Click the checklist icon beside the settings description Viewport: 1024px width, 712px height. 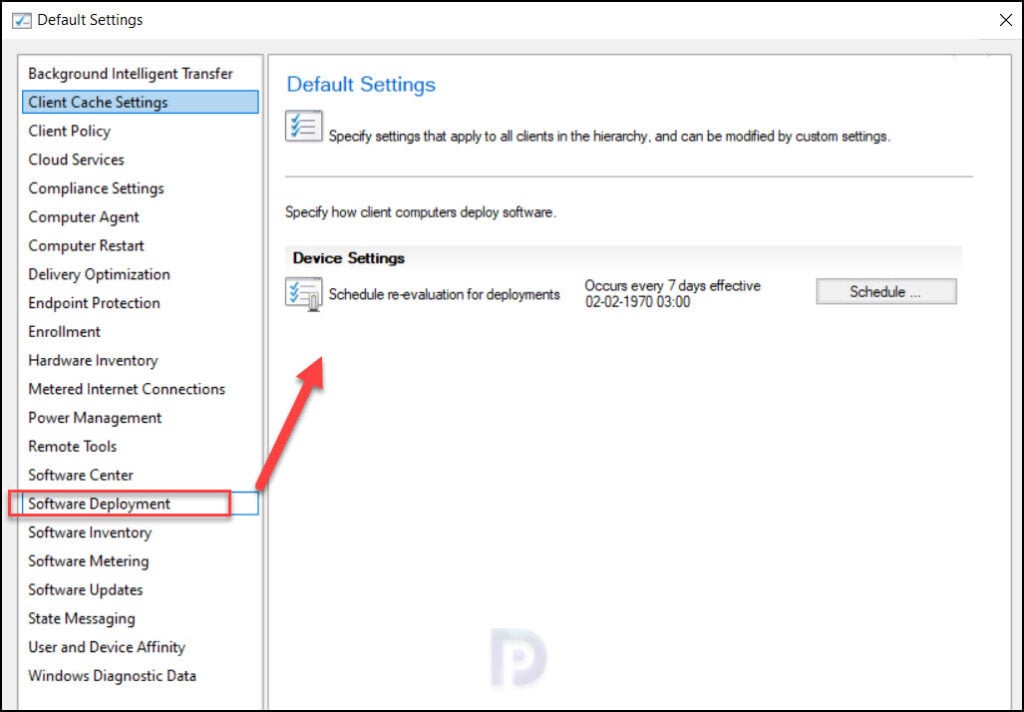[x=304, y=126]
